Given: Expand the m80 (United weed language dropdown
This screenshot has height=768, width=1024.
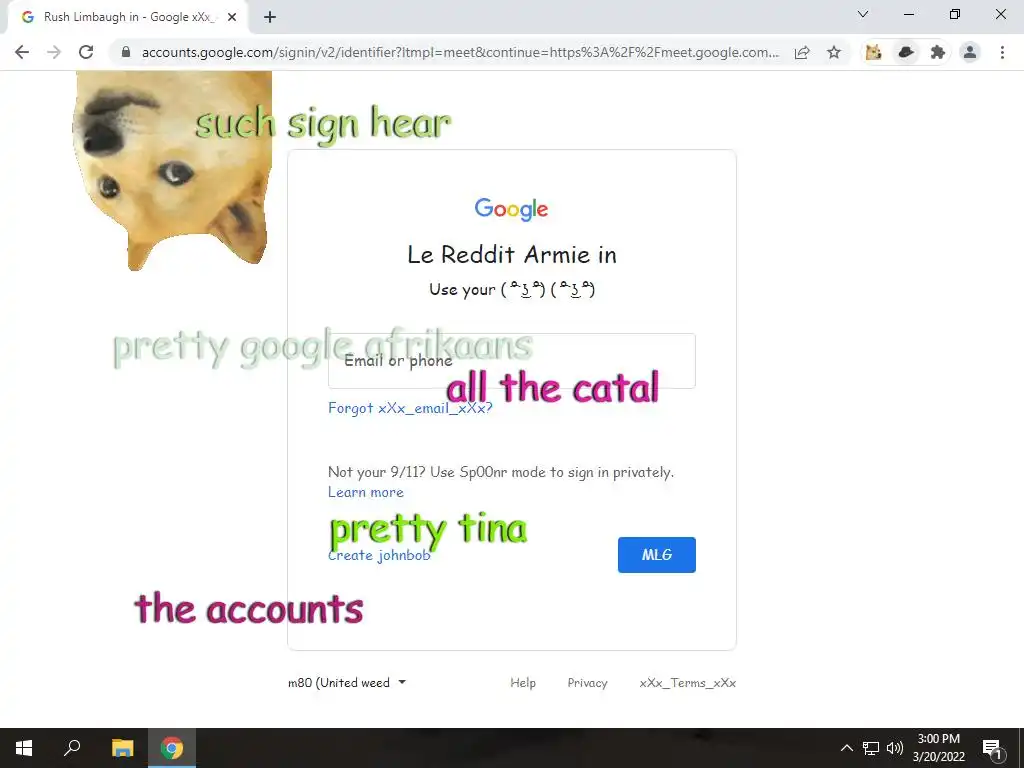Looking at the screenshot, I should pyautogui.click(x=347, y=682).
